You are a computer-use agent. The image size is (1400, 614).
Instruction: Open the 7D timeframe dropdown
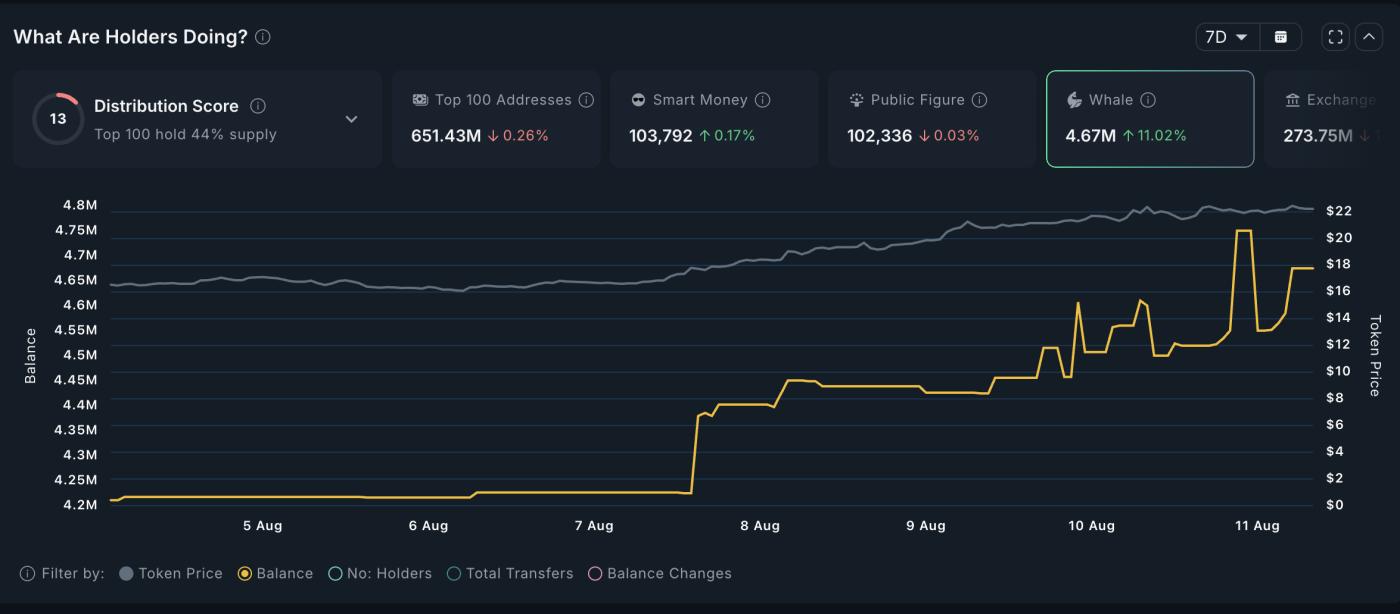(x=1227, y=36)
